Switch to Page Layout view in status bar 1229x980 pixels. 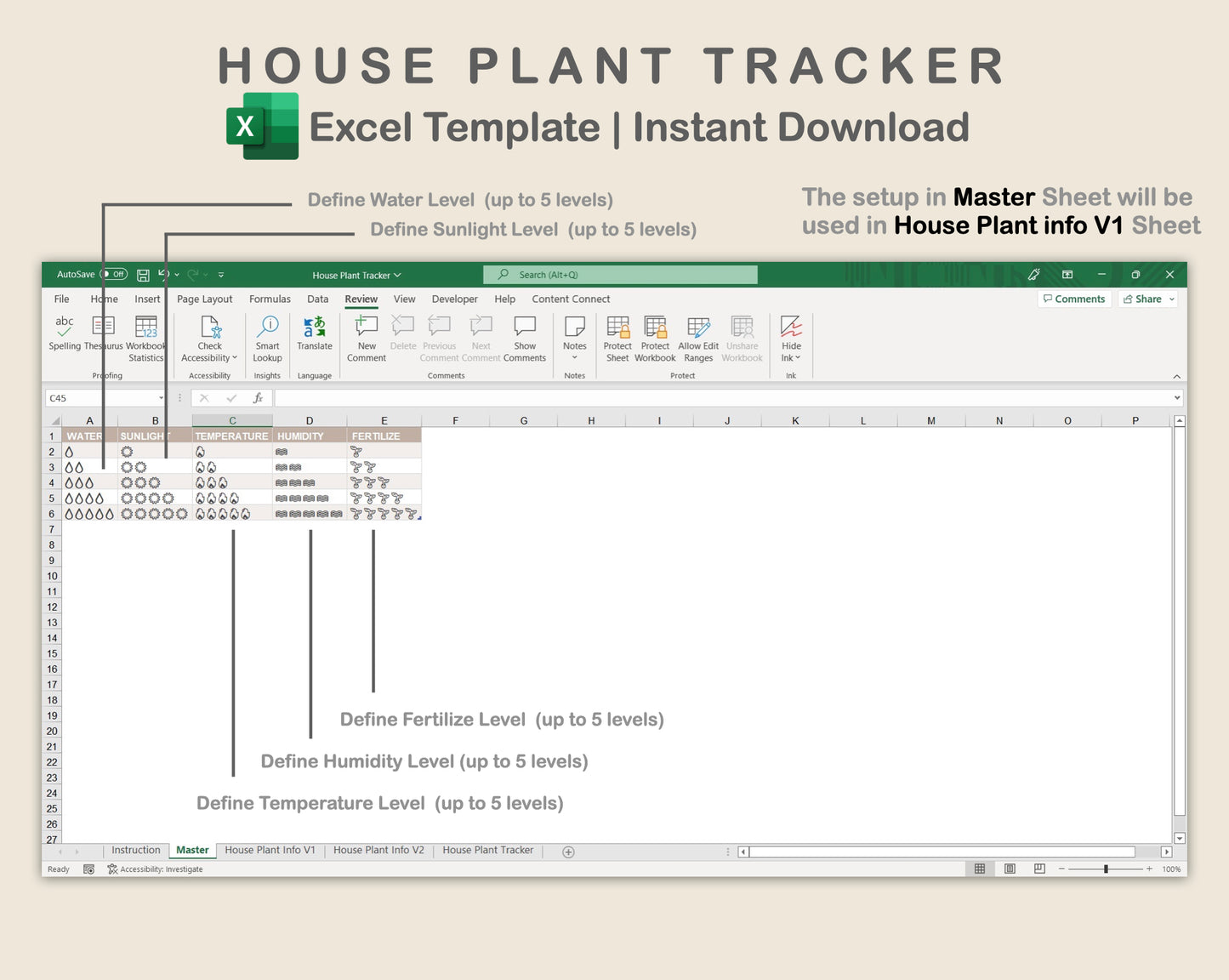pos(1010,869)
